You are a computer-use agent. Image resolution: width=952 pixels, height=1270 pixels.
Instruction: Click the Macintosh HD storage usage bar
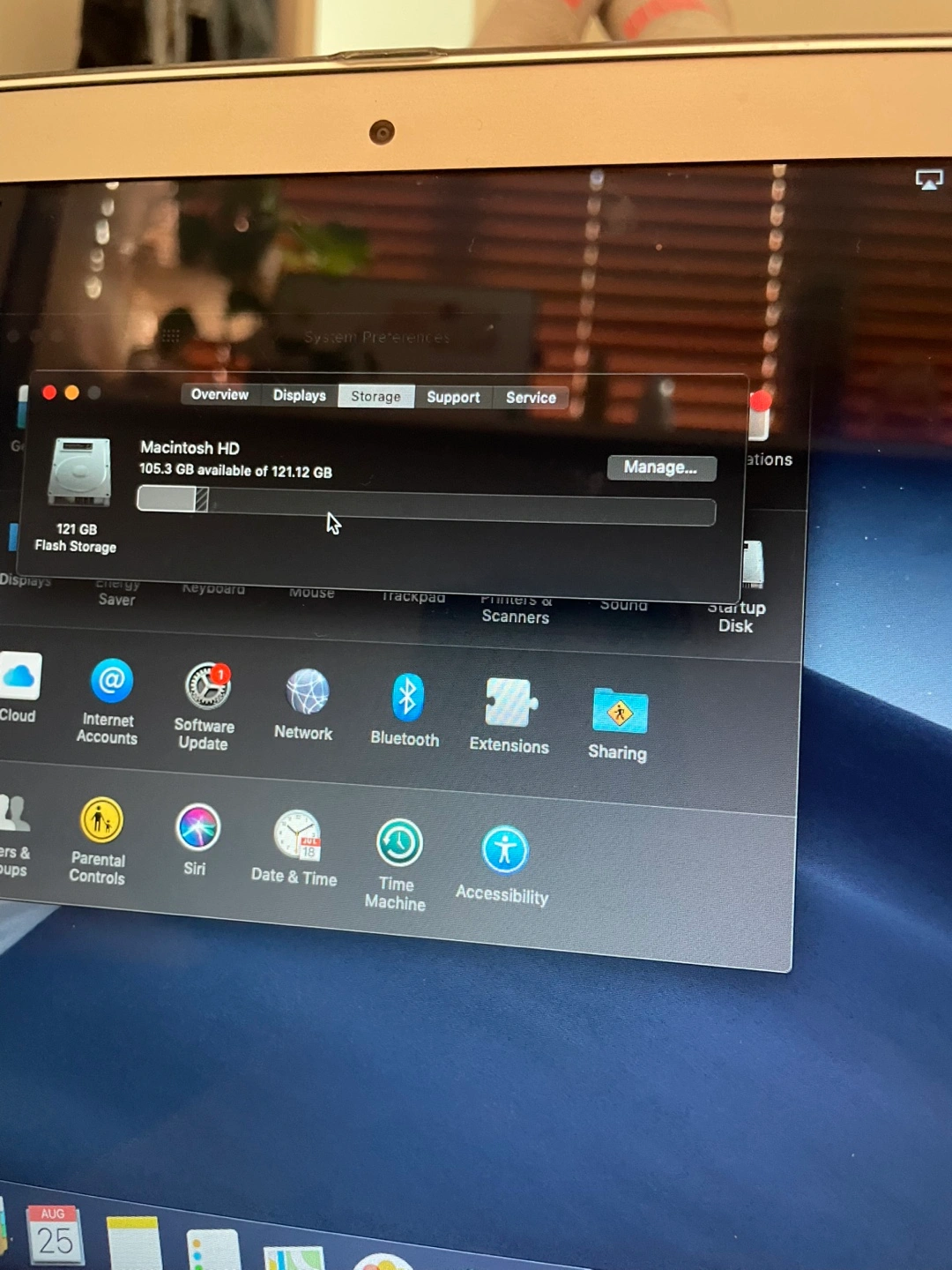[426, 506]
